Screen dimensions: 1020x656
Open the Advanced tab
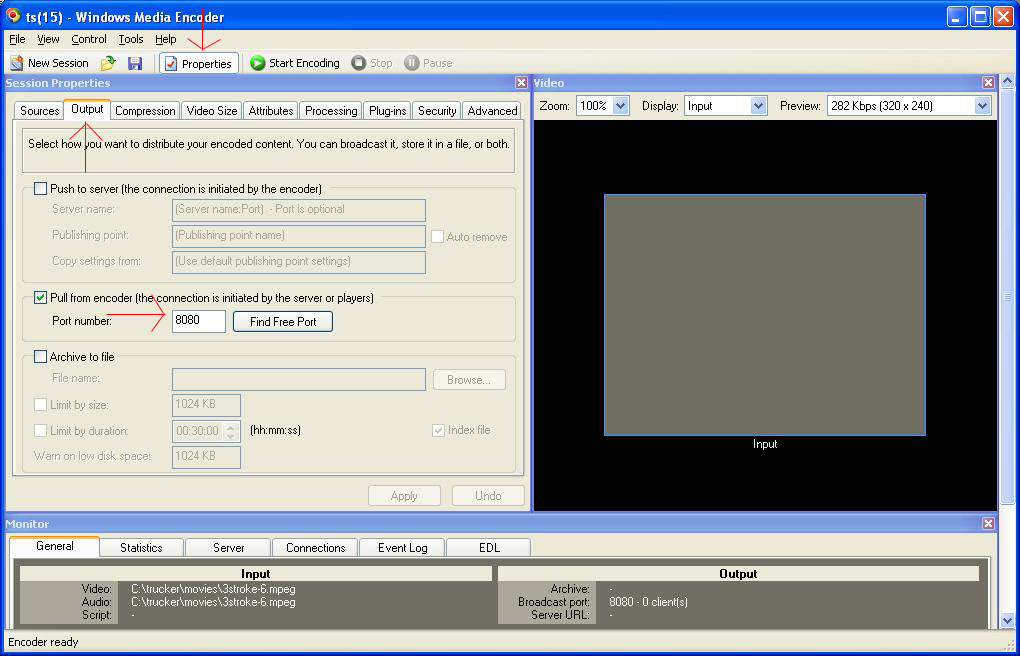tap(492, 111)
